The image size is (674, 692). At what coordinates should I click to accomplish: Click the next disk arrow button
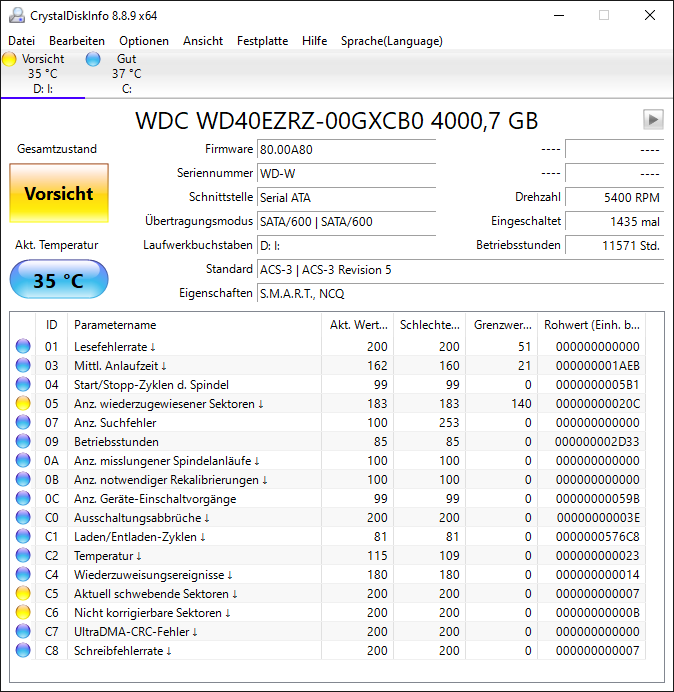[653, 119]
